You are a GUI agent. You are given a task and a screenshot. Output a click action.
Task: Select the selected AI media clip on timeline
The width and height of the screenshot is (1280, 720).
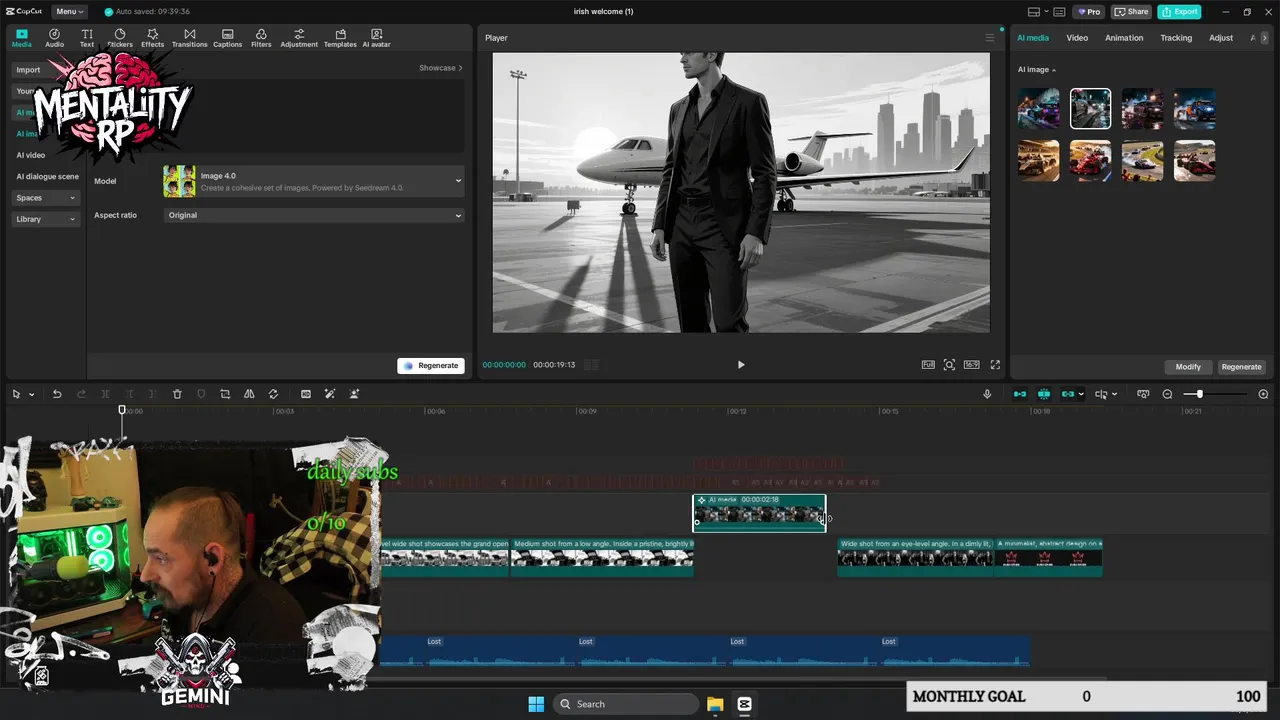(x=759, y=513)
